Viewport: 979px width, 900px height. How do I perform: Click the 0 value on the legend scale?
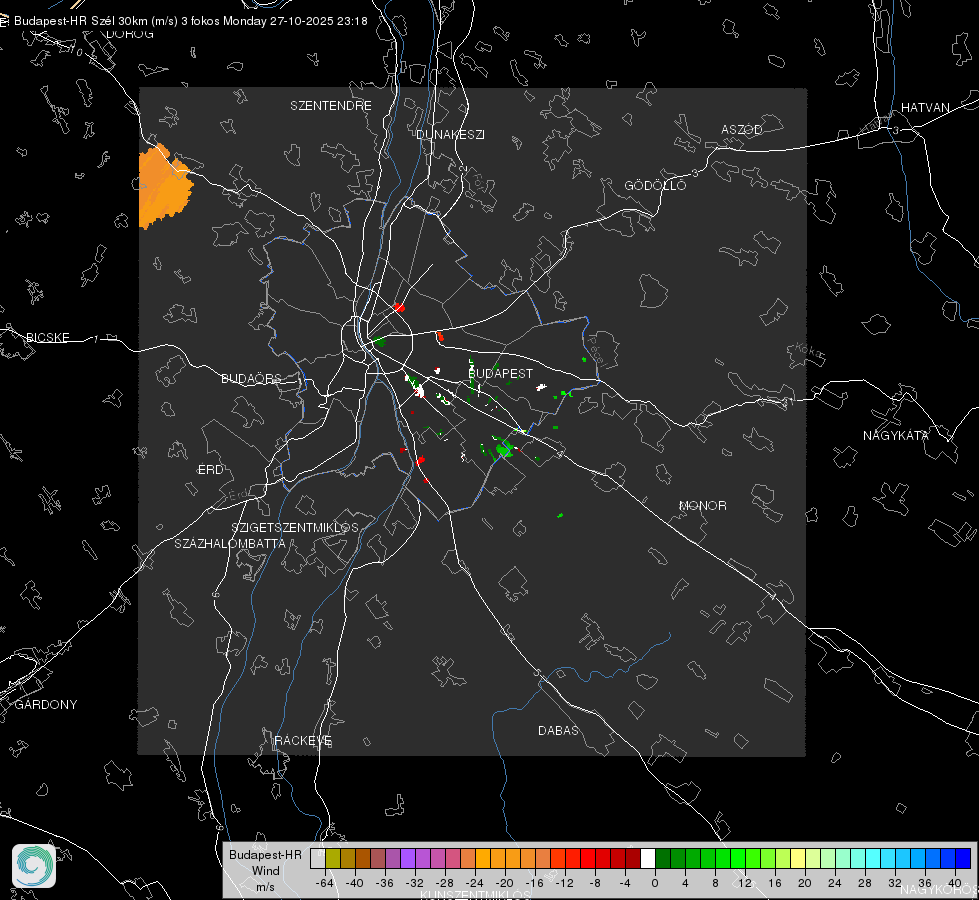coord(655,883)
